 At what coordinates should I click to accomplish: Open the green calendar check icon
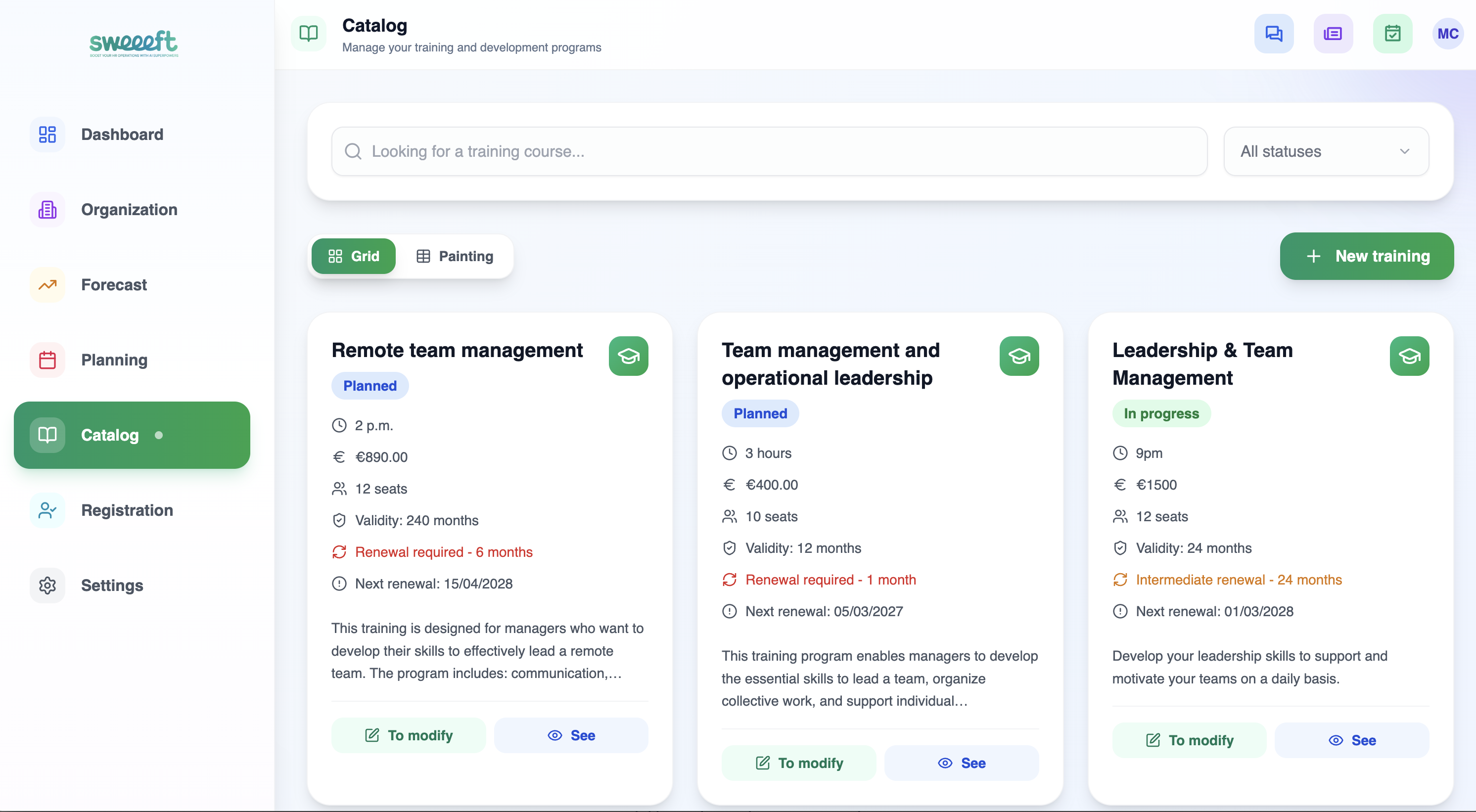(1392, 34)
